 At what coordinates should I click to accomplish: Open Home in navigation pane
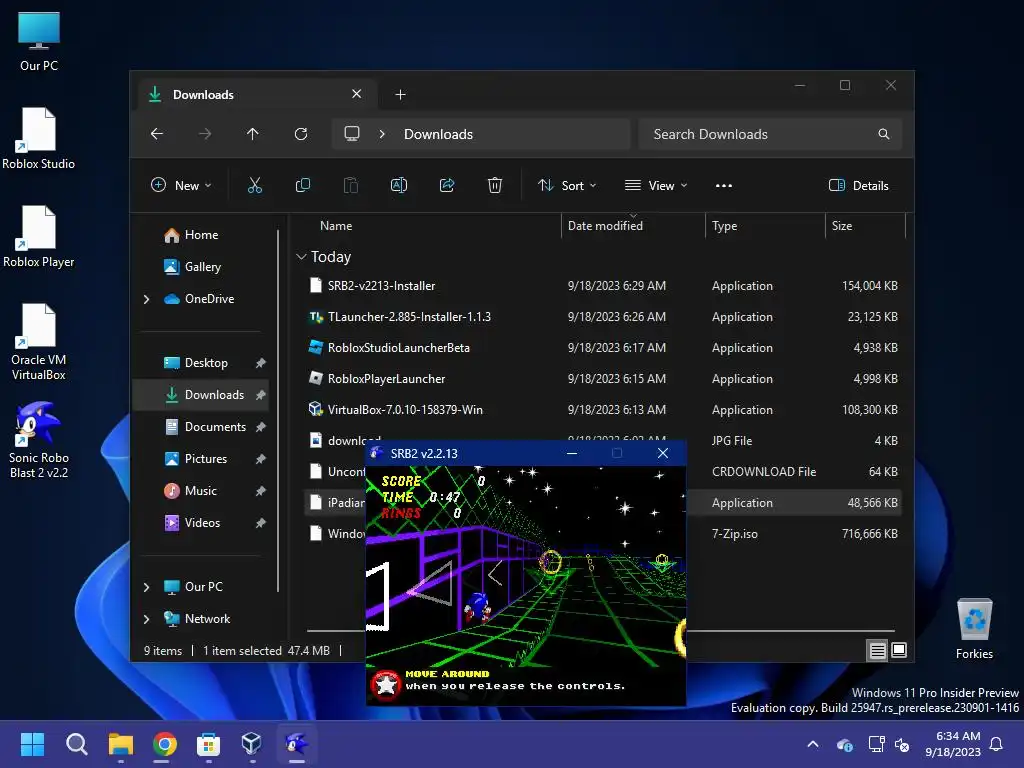(201, 235)
